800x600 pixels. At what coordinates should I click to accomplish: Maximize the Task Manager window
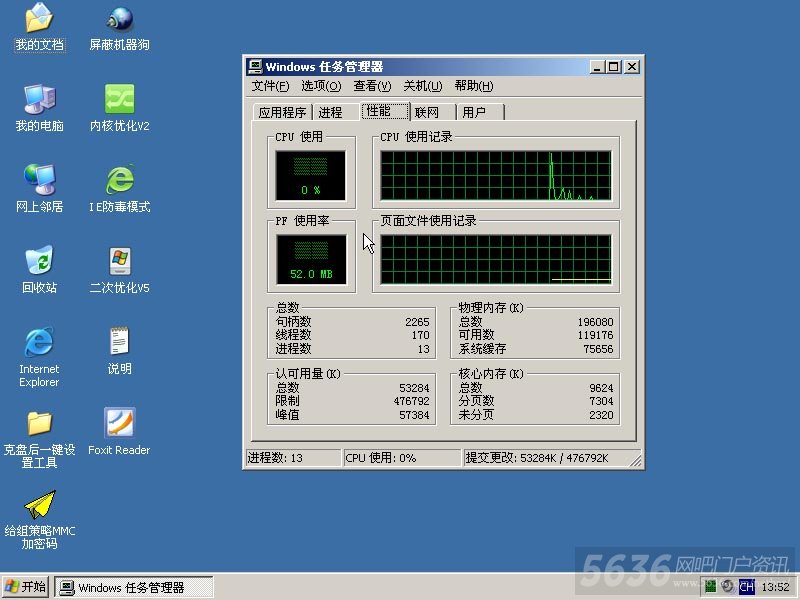pos(614,67)
